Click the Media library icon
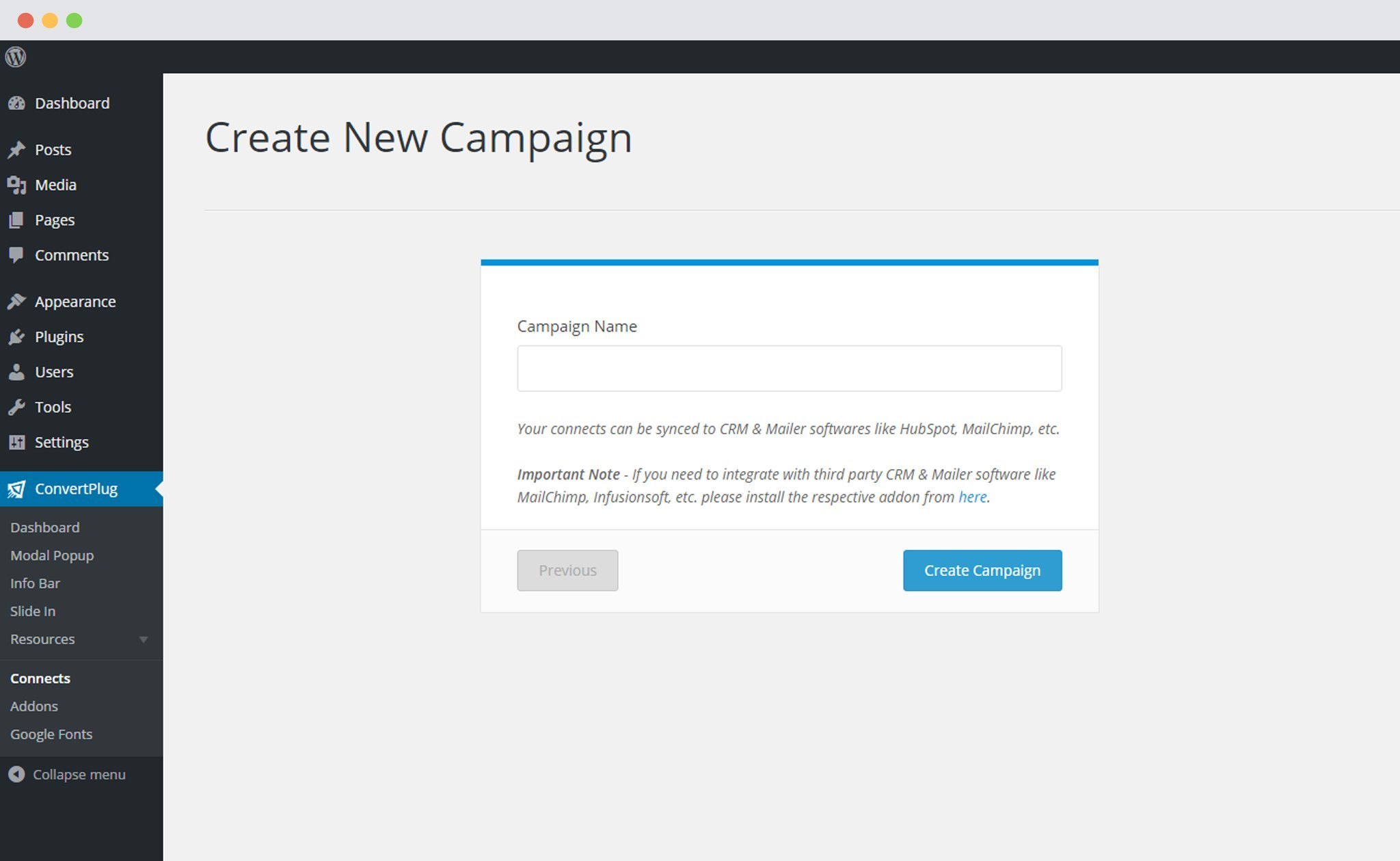Viewport: 1400px width, 861px height. [x=16, y=185]
